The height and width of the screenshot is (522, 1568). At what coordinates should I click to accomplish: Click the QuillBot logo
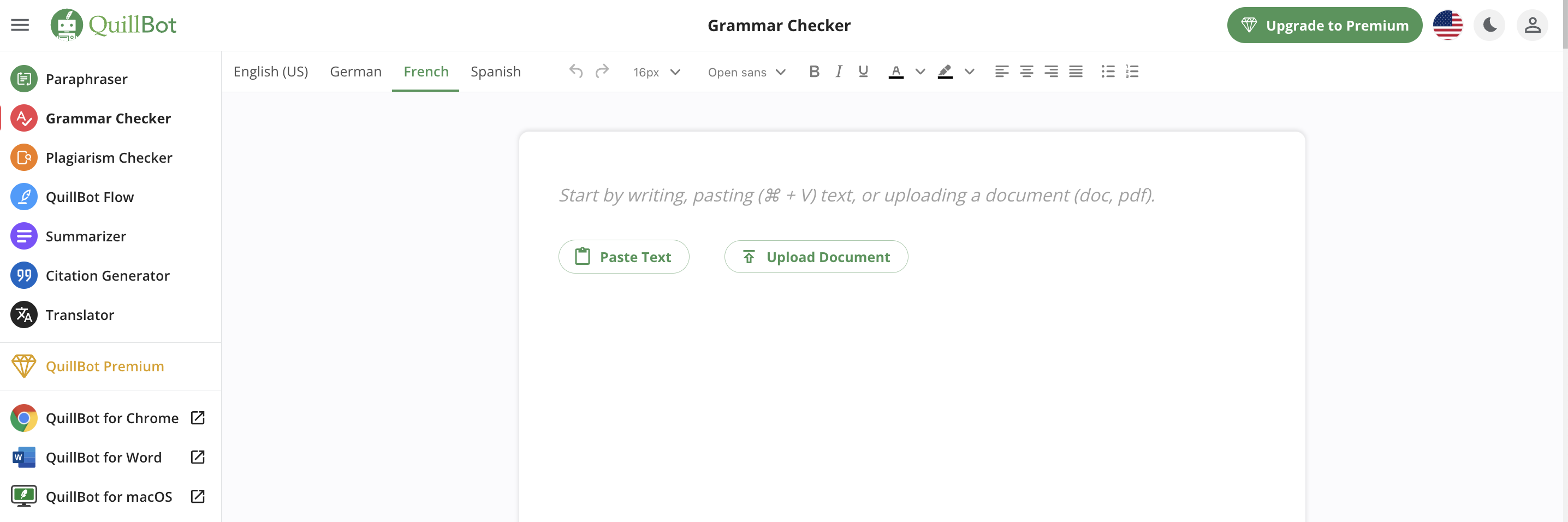click(113, 25)
